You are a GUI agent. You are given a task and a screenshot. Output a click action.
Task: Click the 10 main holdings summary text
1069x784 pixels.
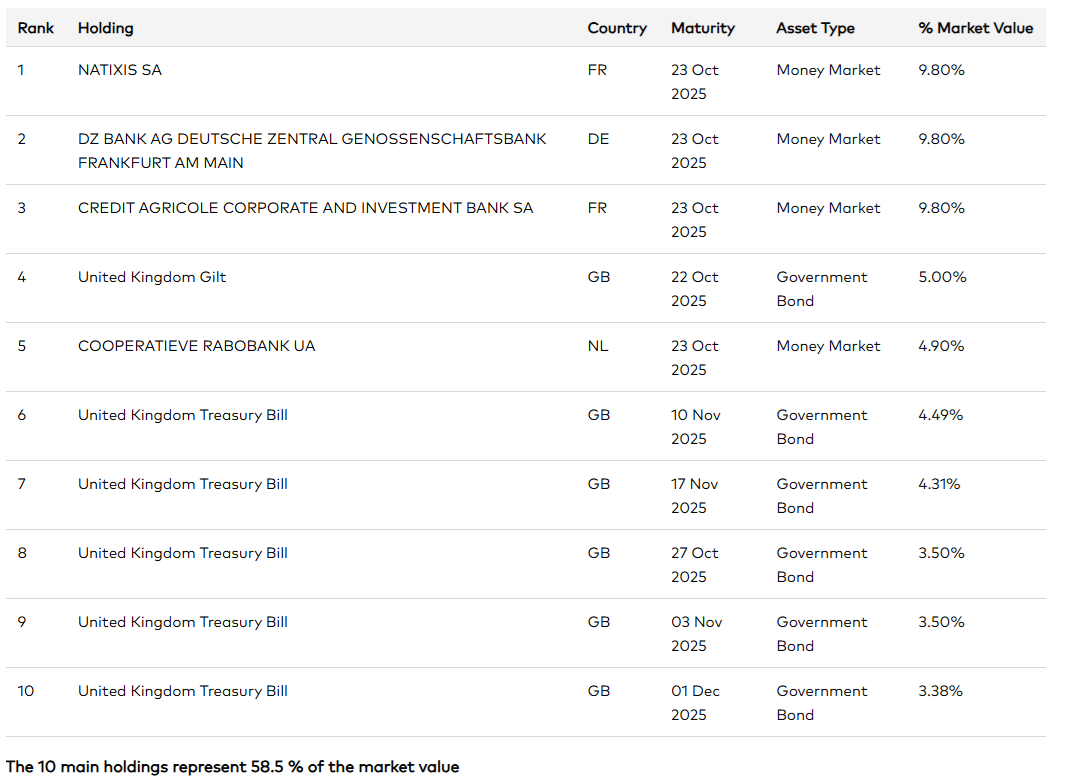coord(233,767)
